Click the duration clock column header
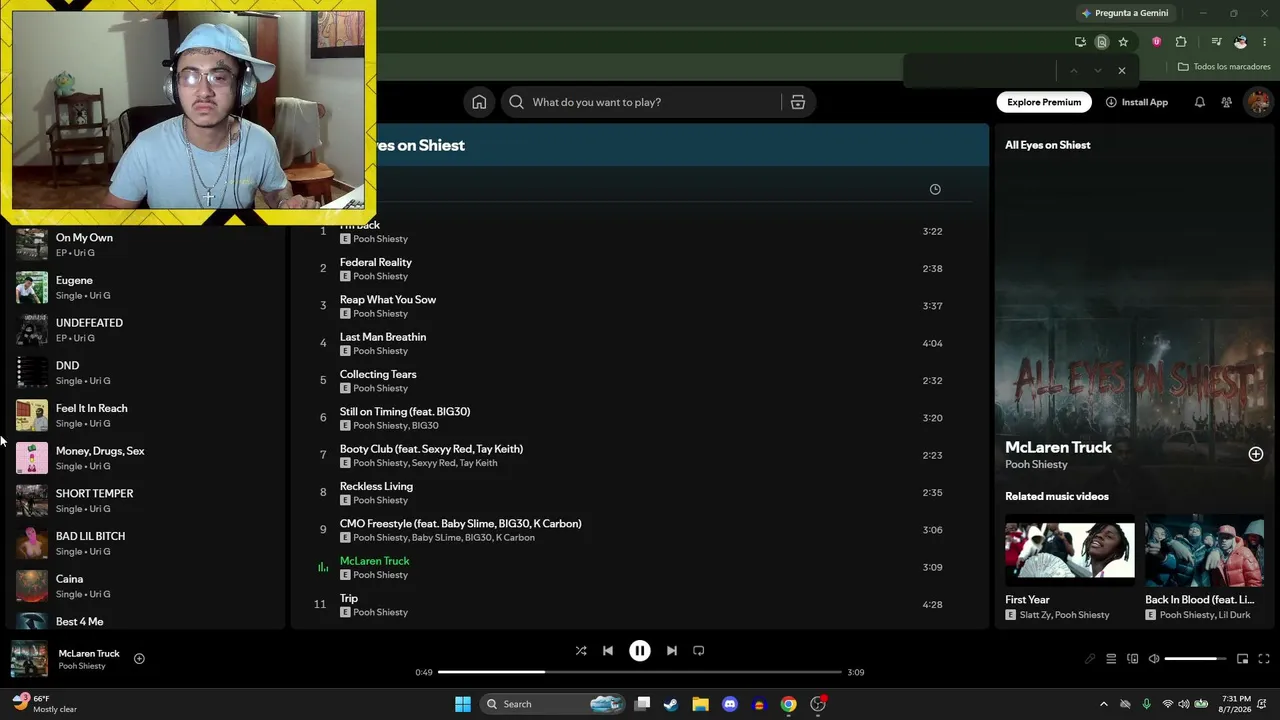 tap(935, 189)
